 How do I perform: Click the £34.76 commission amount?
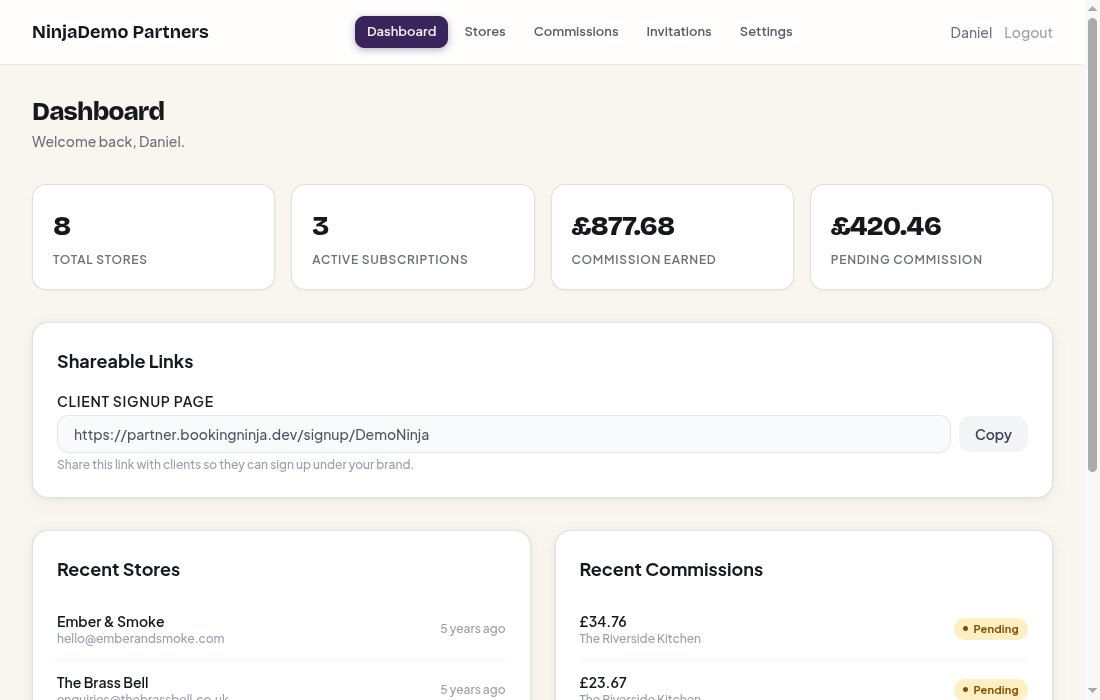pos(603,621)
